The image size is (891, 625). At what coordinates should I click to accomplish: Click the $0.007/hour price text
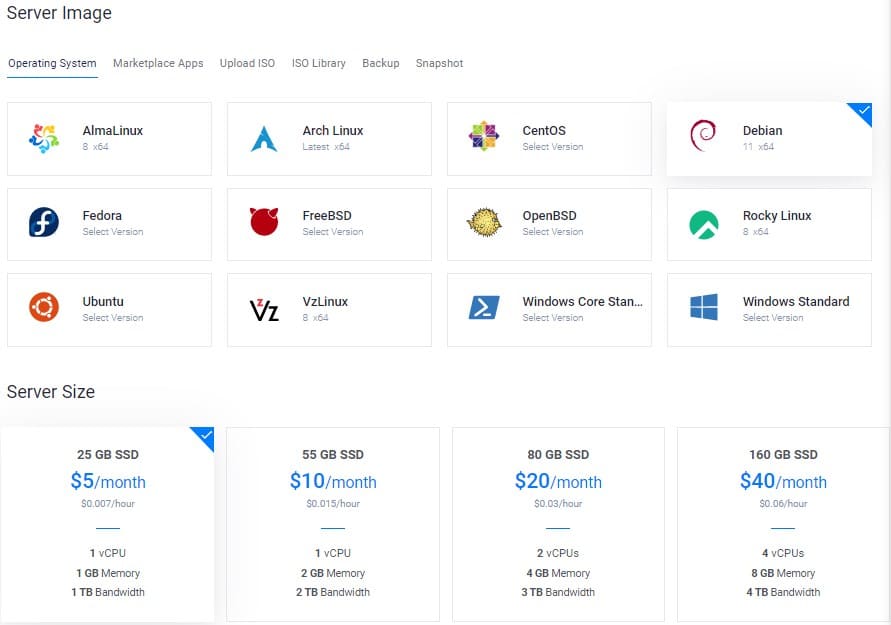pyautogui.click(x=108, y=503)
